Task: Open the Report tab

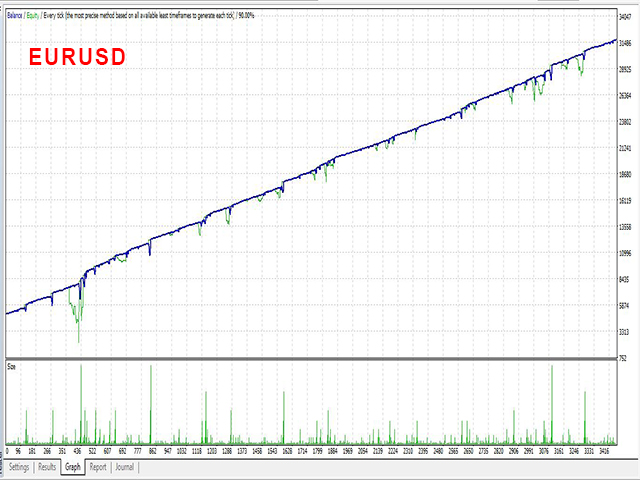Action: coord(98,467)
